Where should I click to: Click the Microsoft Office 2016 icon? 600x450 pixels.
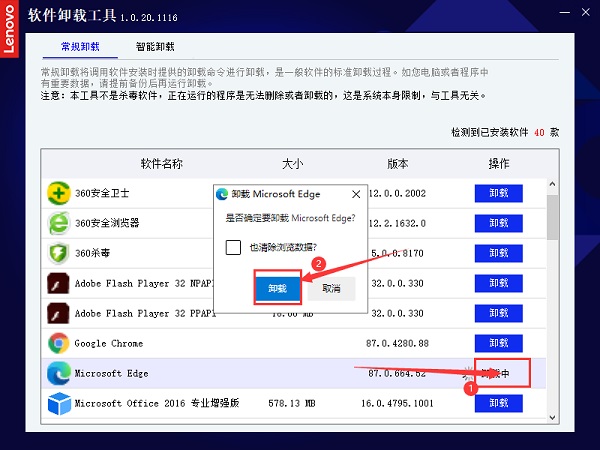point(59,403)
